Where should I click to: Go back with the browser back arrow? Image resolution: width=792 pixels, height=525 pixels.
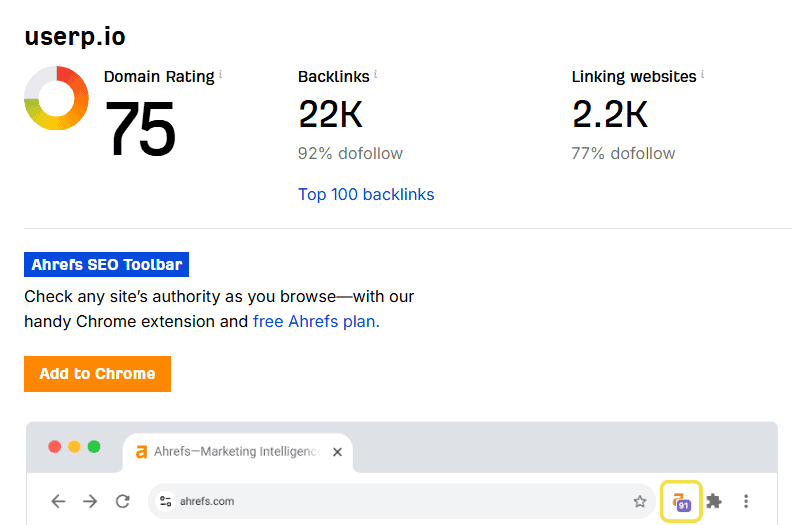pyautogui.click(x=59, y=501)
